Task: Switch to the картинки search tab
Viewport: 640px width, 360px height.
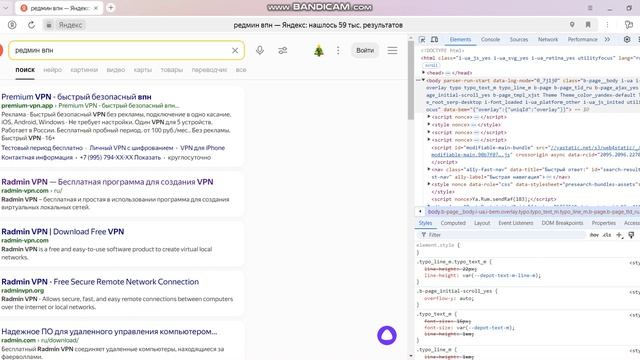Action: point(84,70)
